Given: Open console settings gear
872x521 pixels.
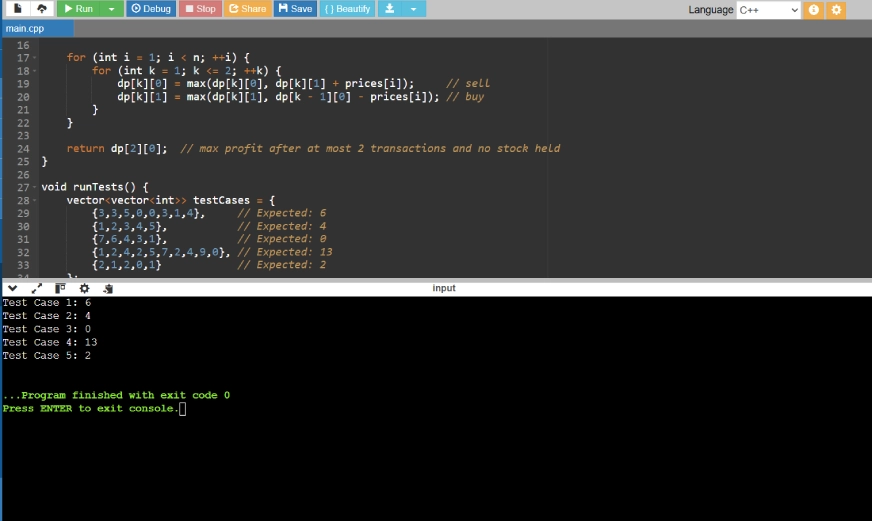Looking at the screenshot, I should tap(84, 288).
